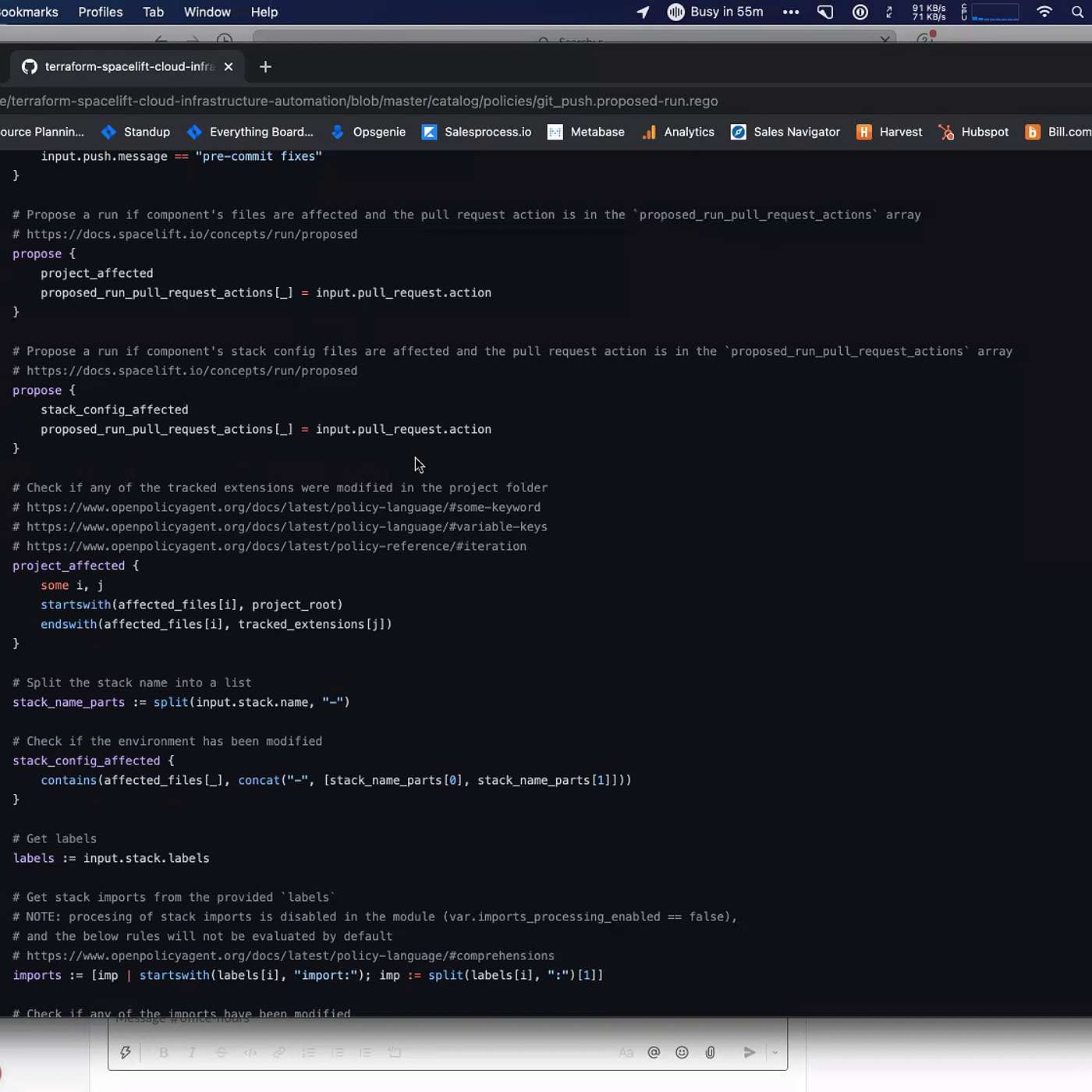Screen dimensions: 1092x1092
Task: Open the CPU usage graph in menu bar
Action: pos(990,12)
